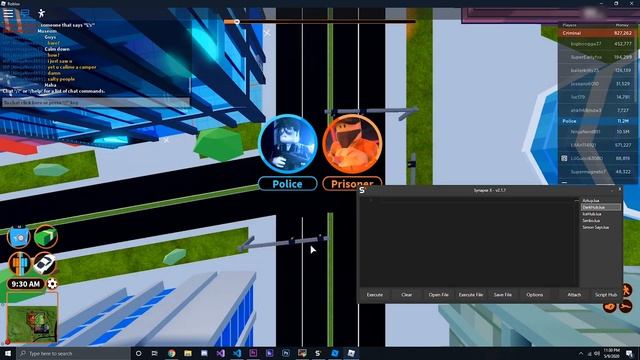640x360 pixels.
Task: Show hidden system tray icons
Action: [x=580, y=353]
